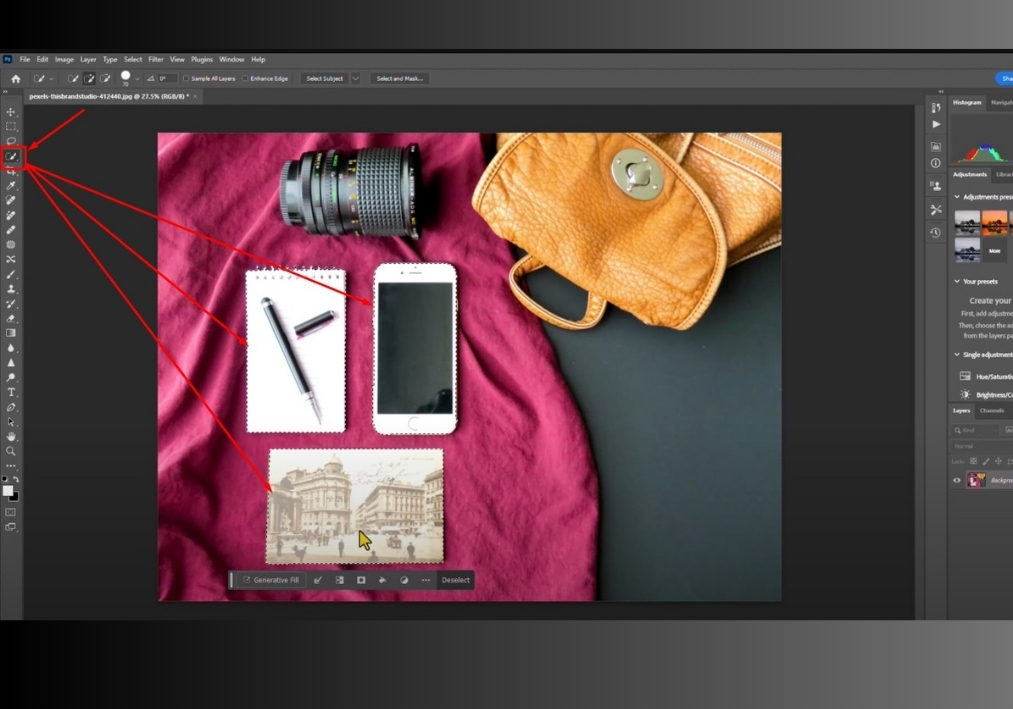Select the Brush tool
The width and height of the screenshot is (1013, 709).
click(11, 274)
